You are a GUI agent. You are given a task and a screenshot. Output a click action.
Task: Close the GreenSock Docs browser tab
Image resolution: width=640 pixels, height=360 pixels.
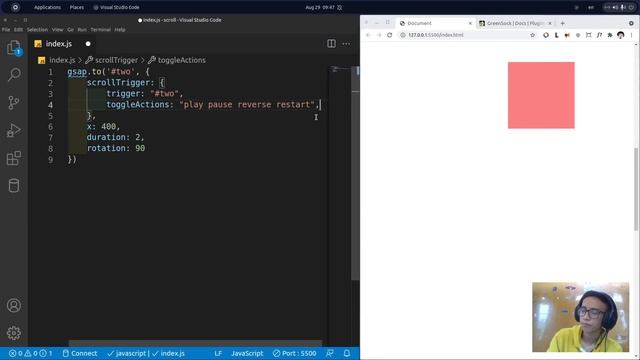[549, 23]
